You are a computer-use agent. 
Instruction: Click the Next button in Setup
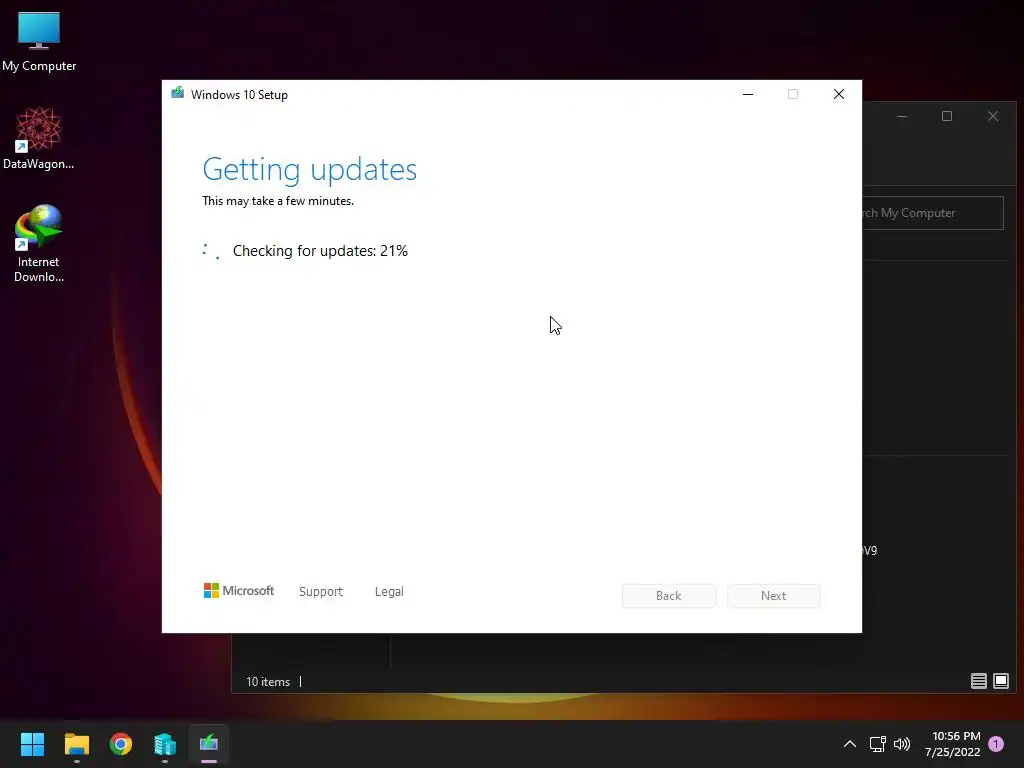click(x=774, y=596)
